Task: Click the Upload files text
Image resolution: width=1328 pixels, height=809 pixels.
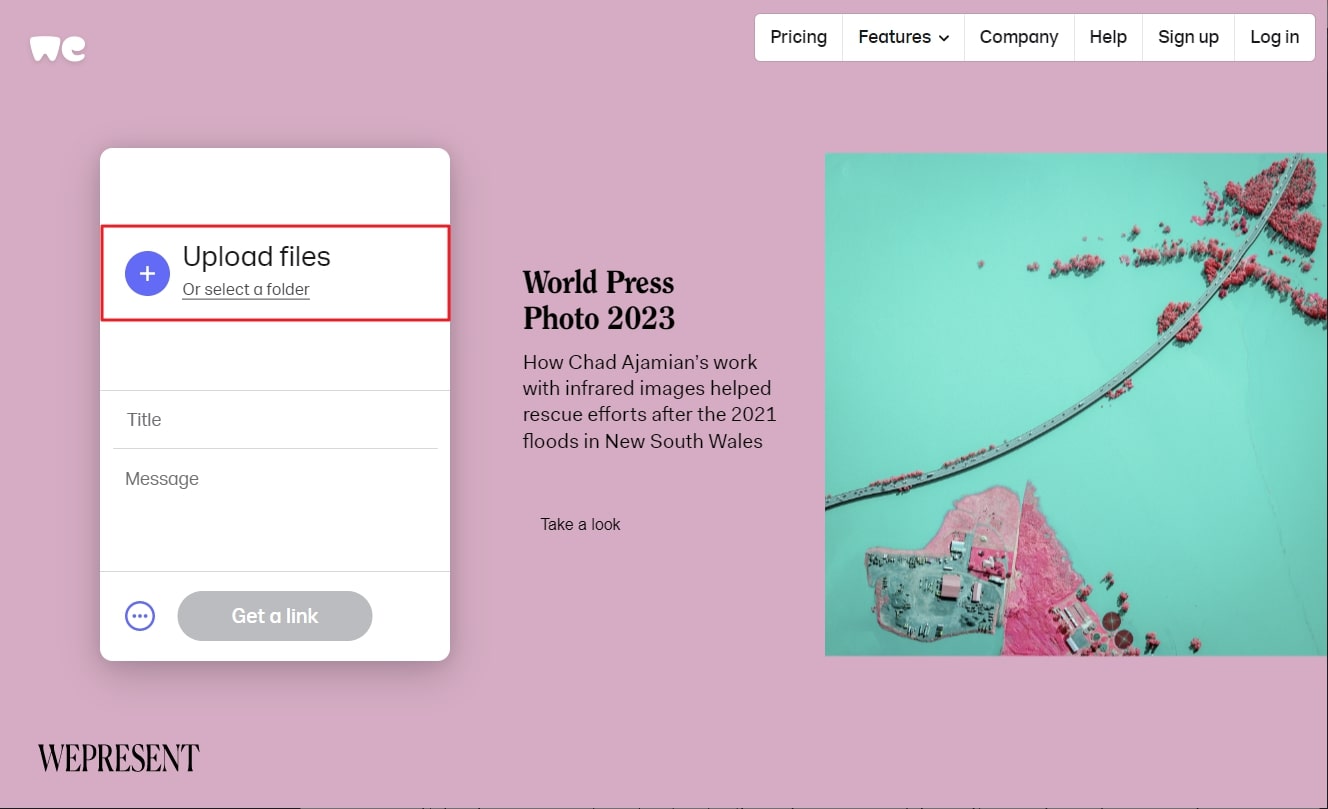Action: (256, 257)
